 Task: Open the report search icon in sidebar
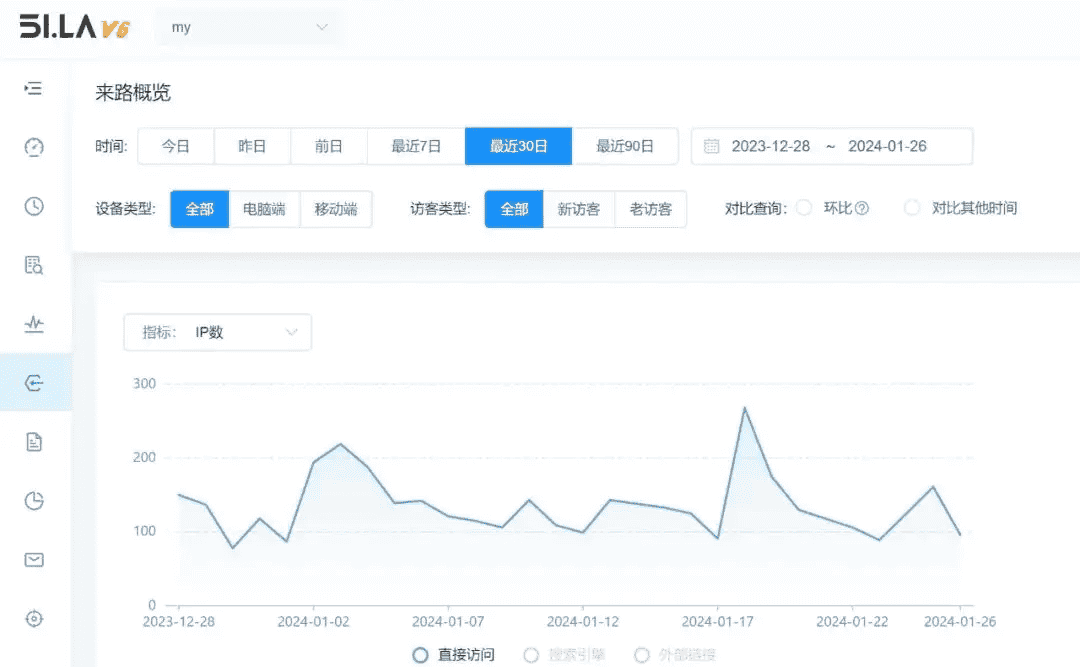pyautogui.click(x=33, y=265)
